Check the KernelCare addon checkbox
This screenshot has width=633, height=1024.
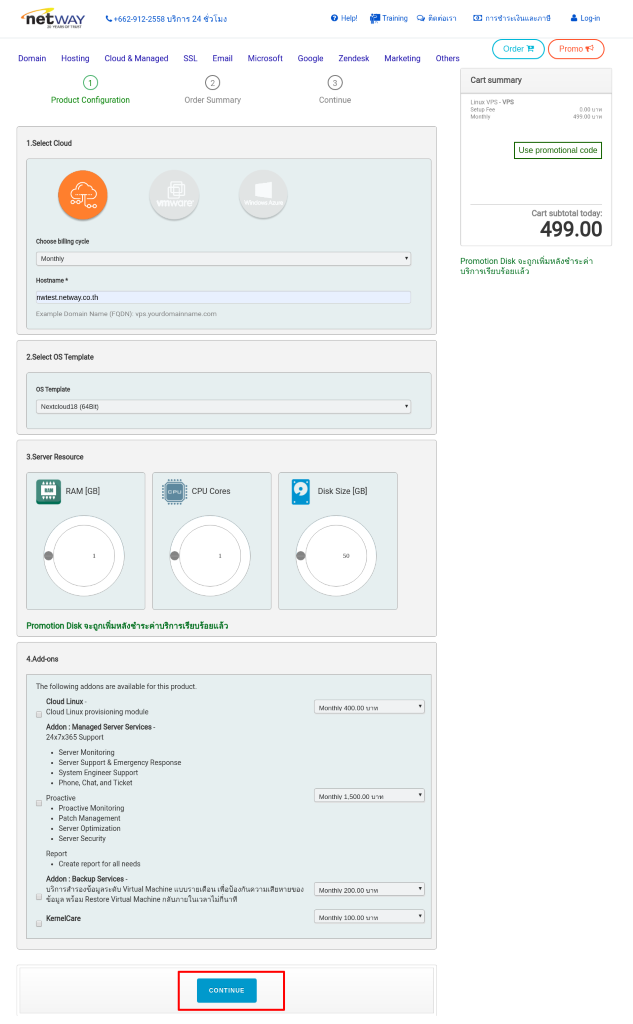39,924
